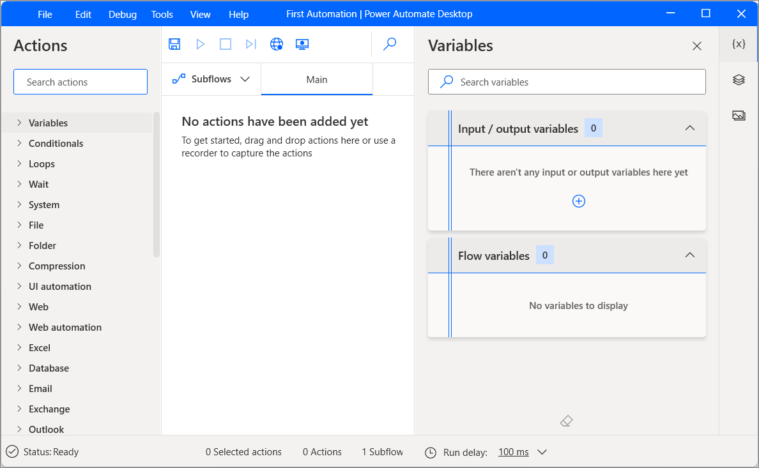Stop the flow using the square icon
759x468 pixels.
(x=225, y=44)
